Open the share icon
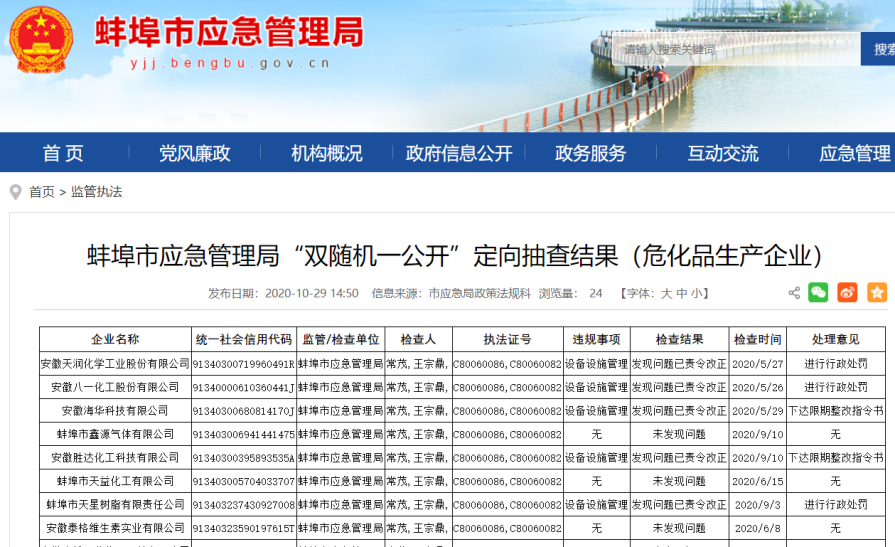Image resolution: width=895 pixels, height=547 pixels. [x=794, y=293]
